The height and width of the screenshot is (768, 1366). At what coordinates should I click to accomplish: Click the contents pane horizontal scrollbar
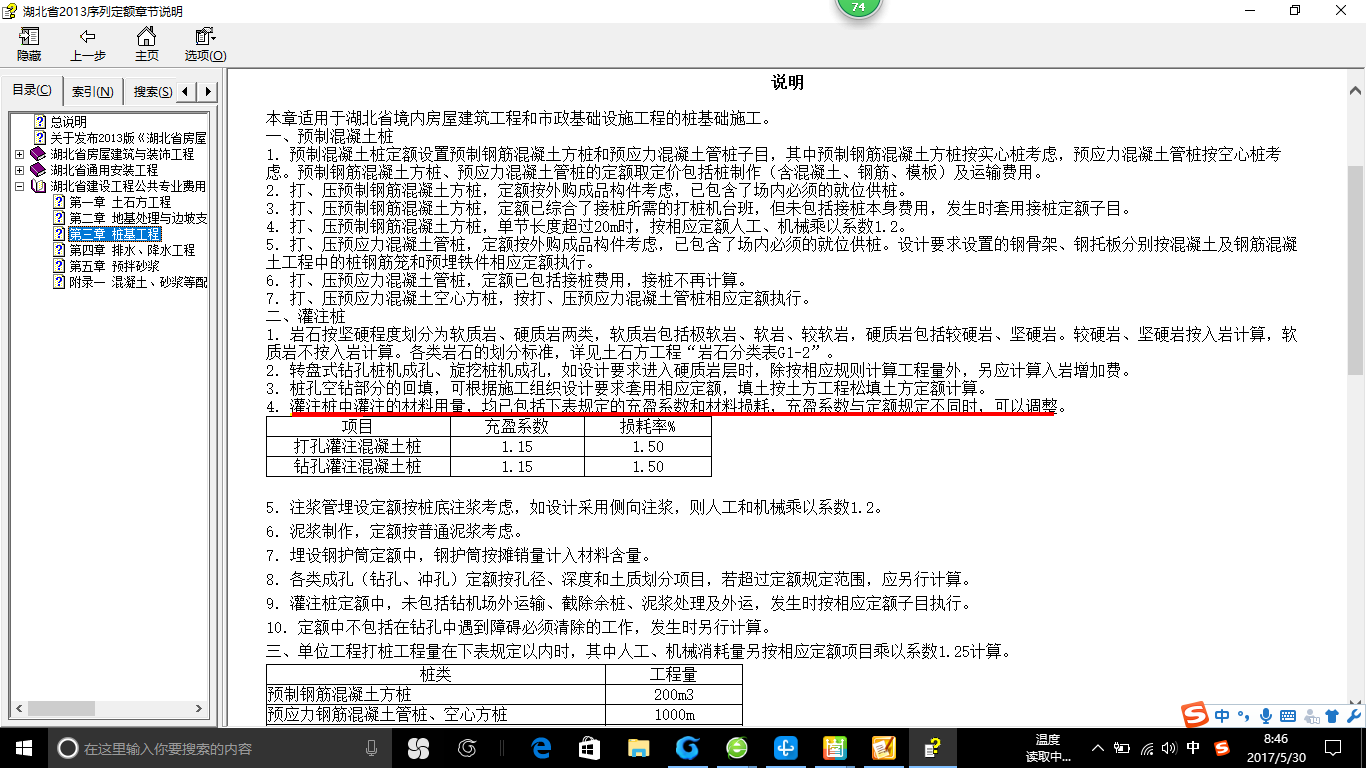pos(108,710)
